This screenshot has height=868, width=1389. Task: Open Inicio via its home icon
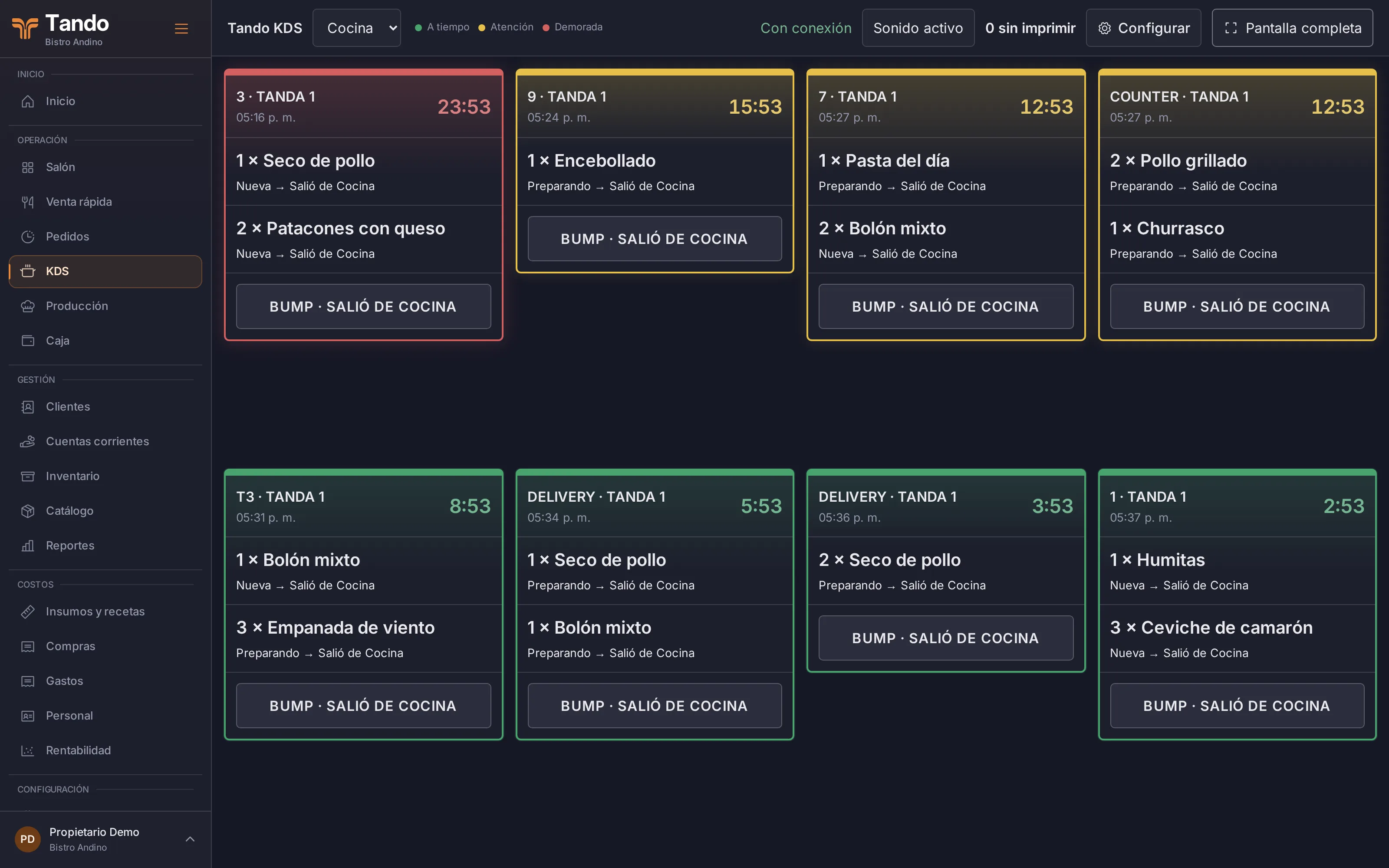(27, 101)
